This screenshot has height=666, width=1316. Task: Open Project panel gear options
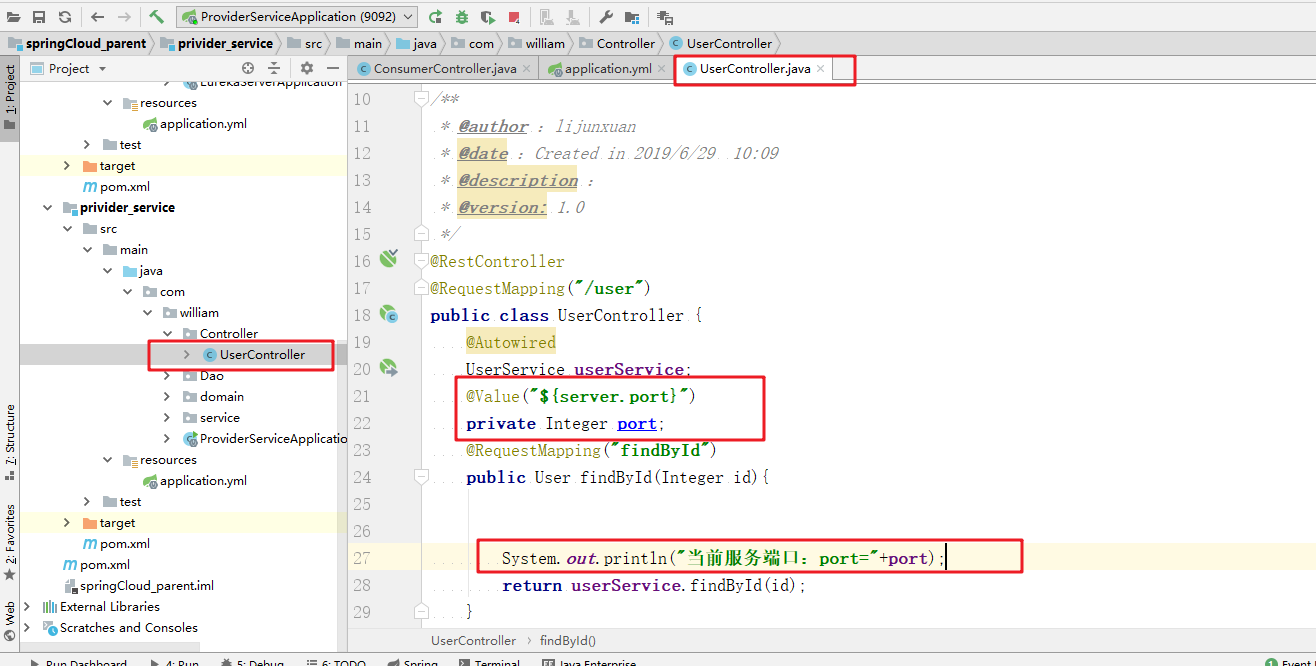[x=307, y=68]
